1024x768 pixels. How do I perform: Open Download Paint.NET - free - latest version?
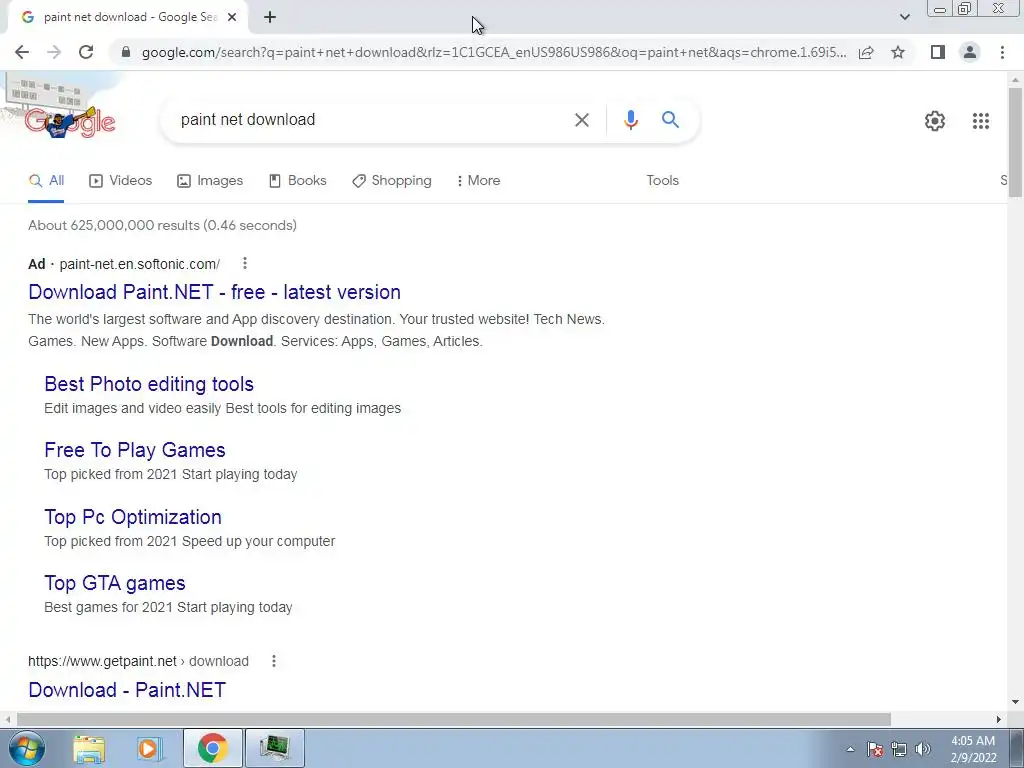point(215,292)
